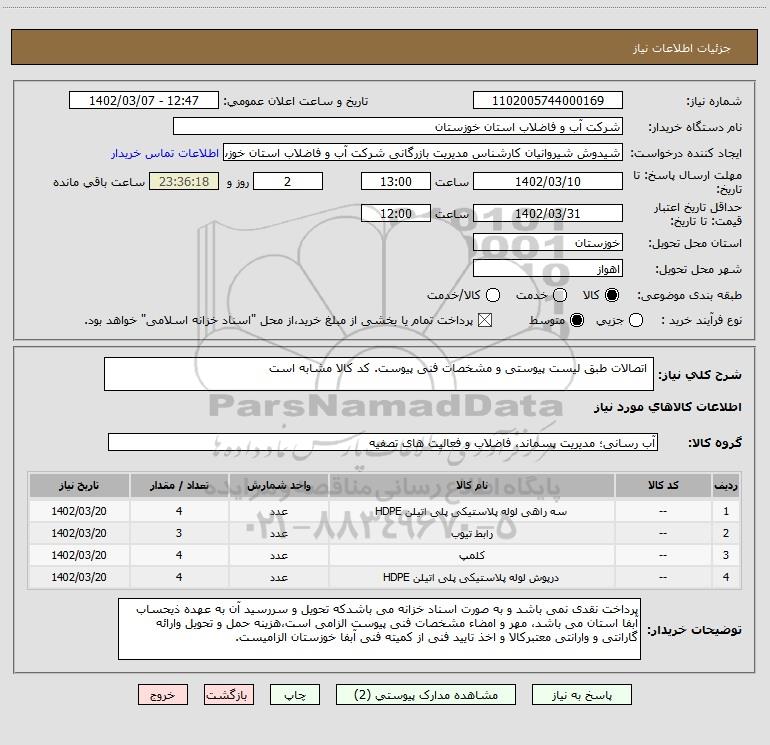The width and height of the screenshot is (770, 745).
Task: Click the ایجاد کننده درخواست field
Action: coord(423,153)
